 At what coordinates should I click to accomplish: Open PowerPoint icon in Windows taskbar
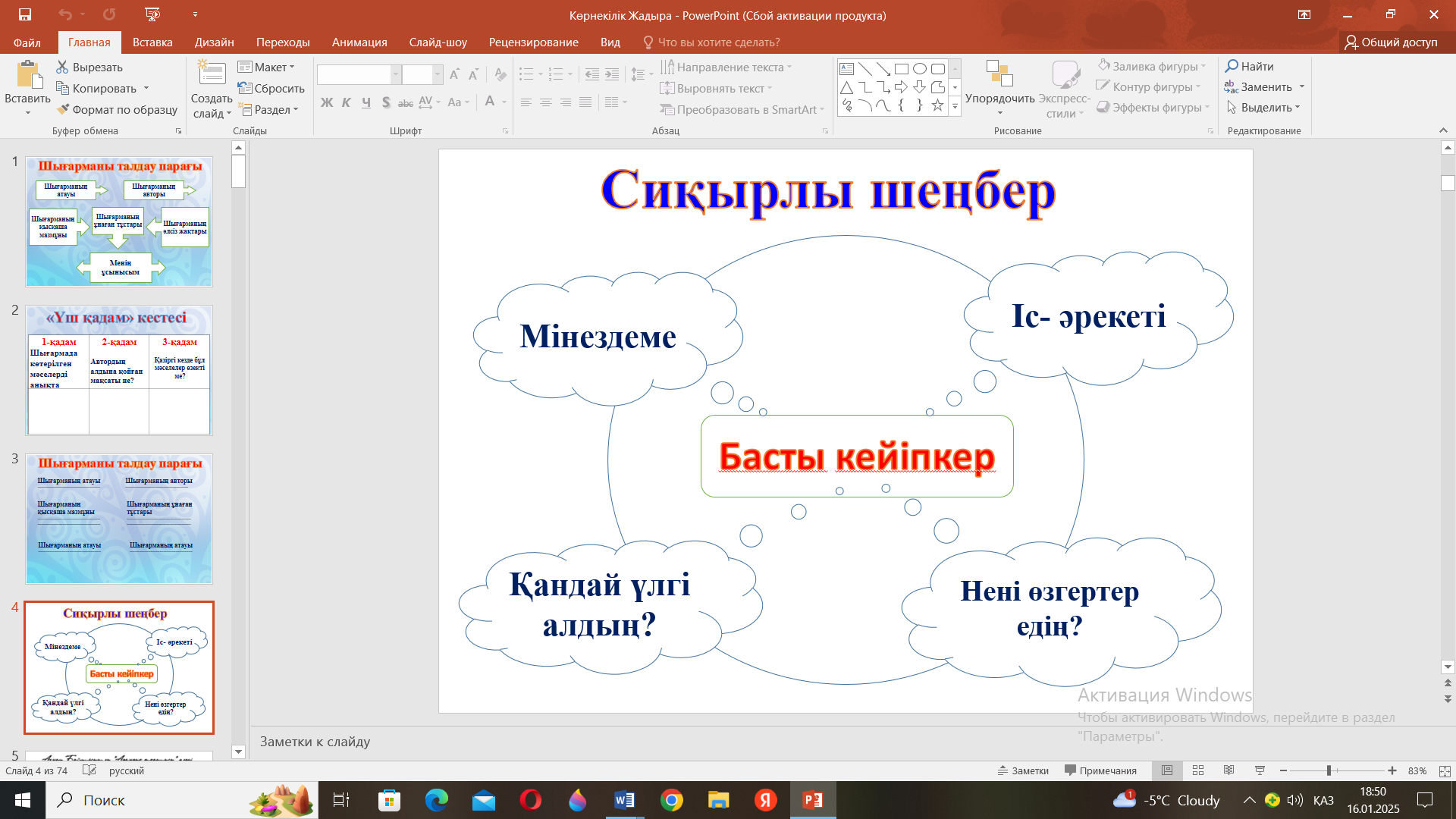tap(812, 800)
